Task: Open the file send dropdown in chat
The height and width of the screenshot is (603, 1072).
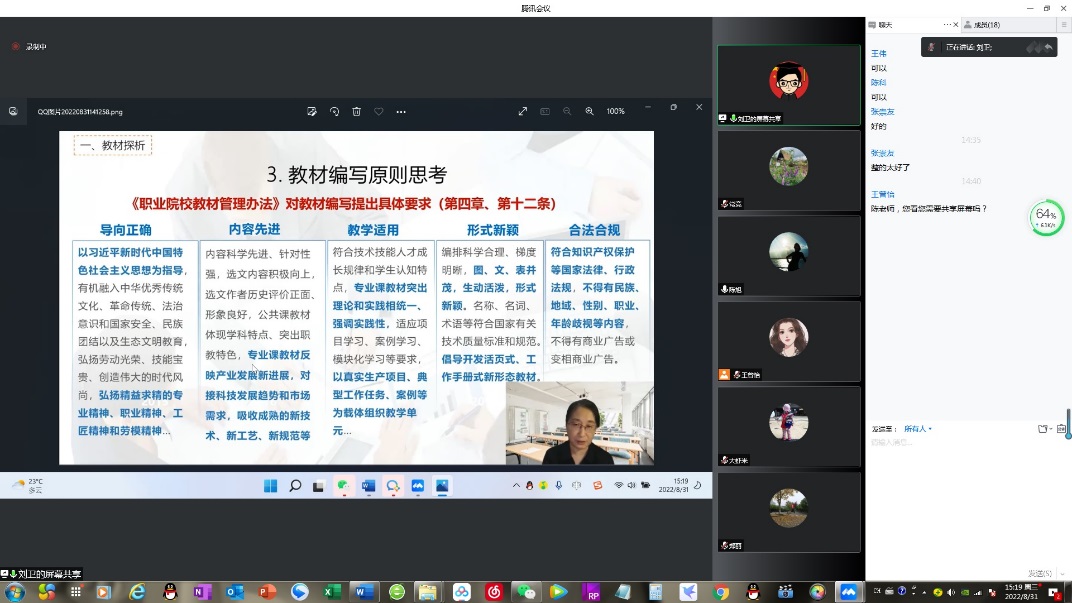Action: pyautogui.click(x=1045, y=429)
